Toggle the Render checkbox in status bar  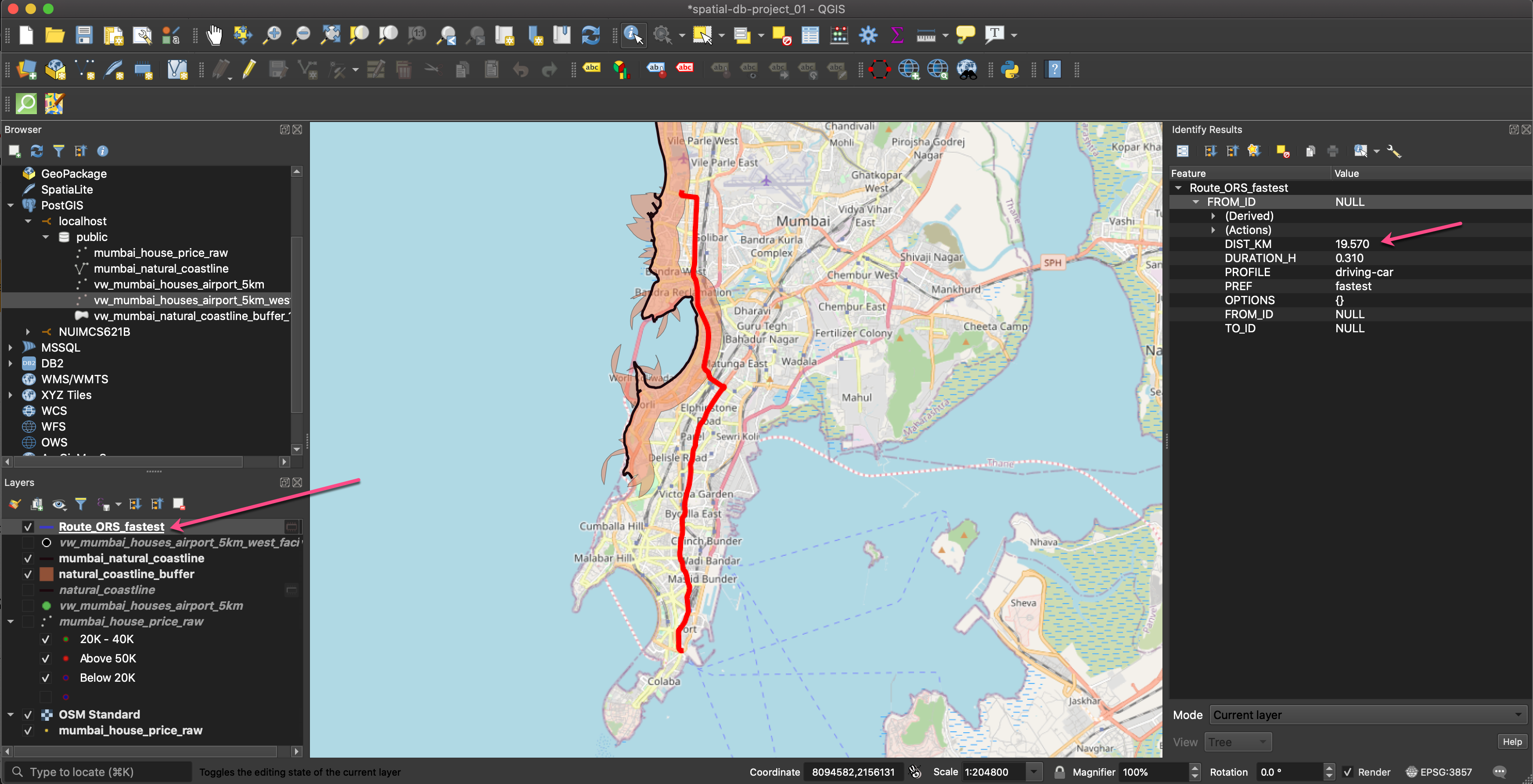click(x=1348, y=772)
